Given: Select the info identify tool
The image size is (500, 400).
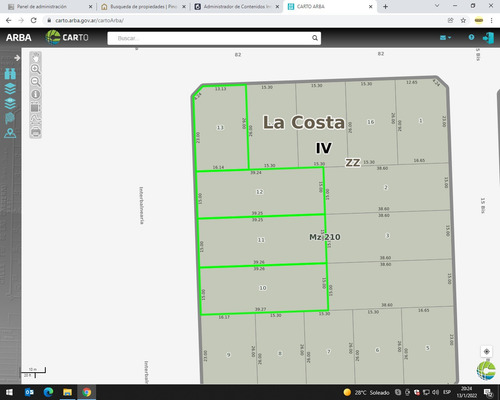Looking at the screenshot, I should point(36,94).
